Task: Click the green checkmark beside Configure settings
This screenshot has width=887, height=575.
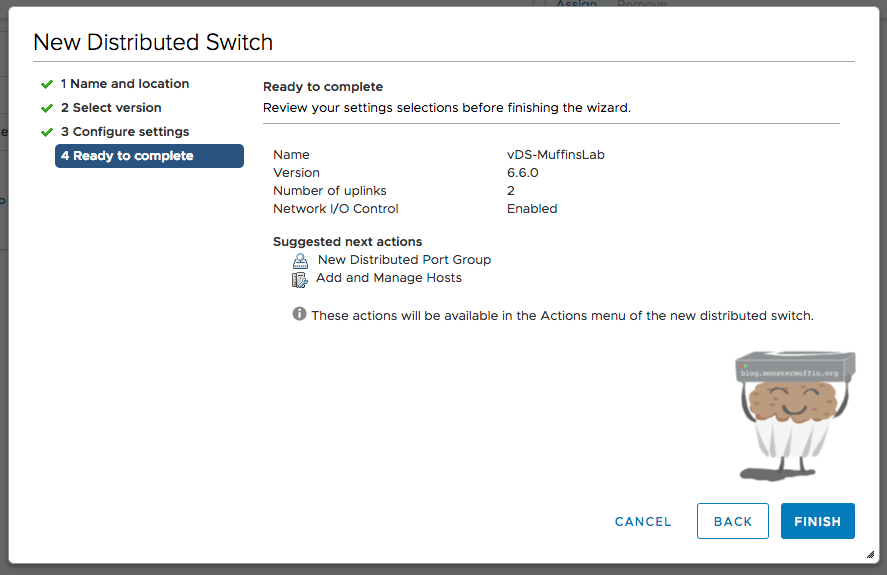Action: (46, 132)
